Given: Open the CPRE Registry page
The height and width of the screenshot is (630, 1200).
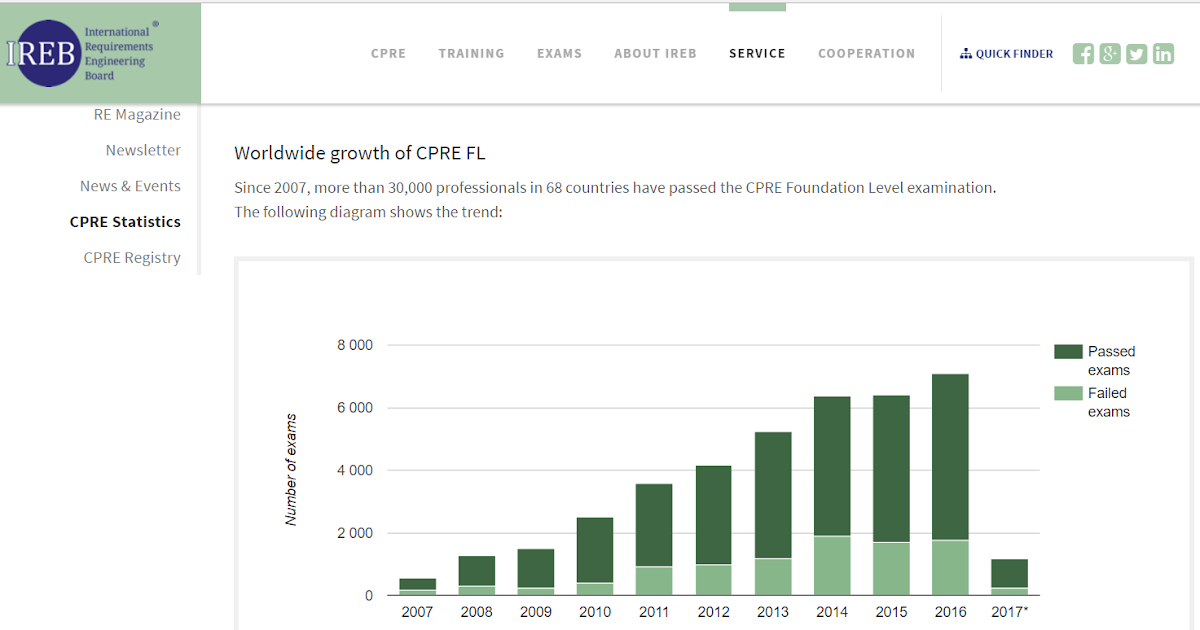Looking at the screenshot, I should (x=132, y=257).
